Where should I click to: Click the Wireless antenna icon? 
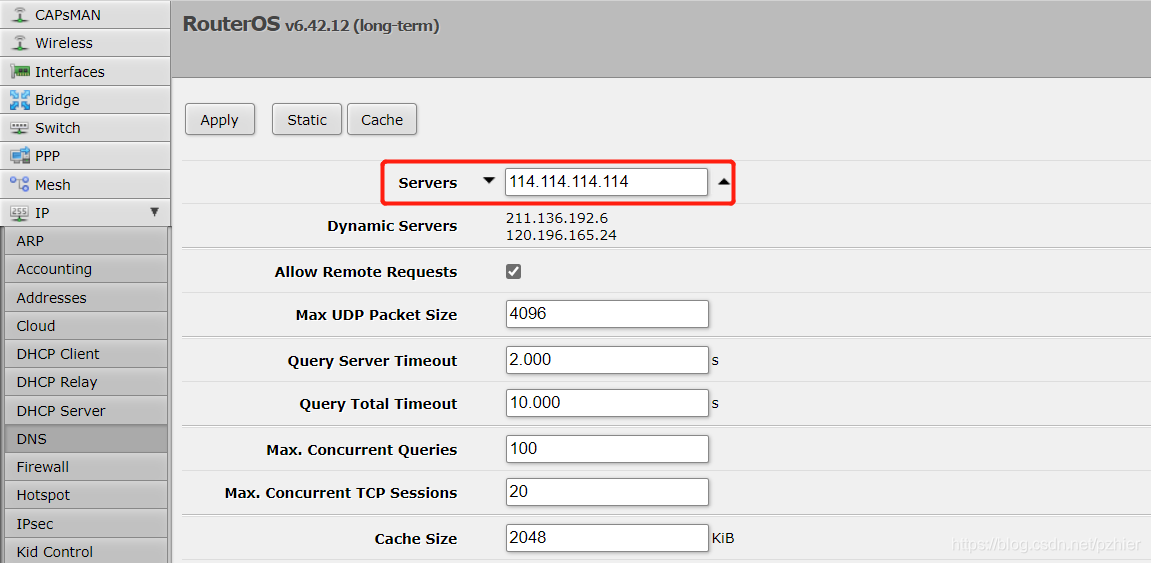point(21,43)
